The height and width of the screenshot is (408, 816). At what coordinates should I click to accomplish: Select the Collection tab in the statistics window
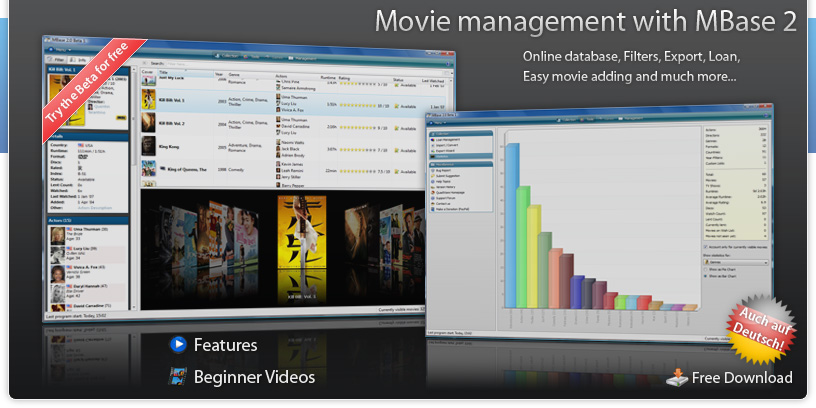pos(566,119)
